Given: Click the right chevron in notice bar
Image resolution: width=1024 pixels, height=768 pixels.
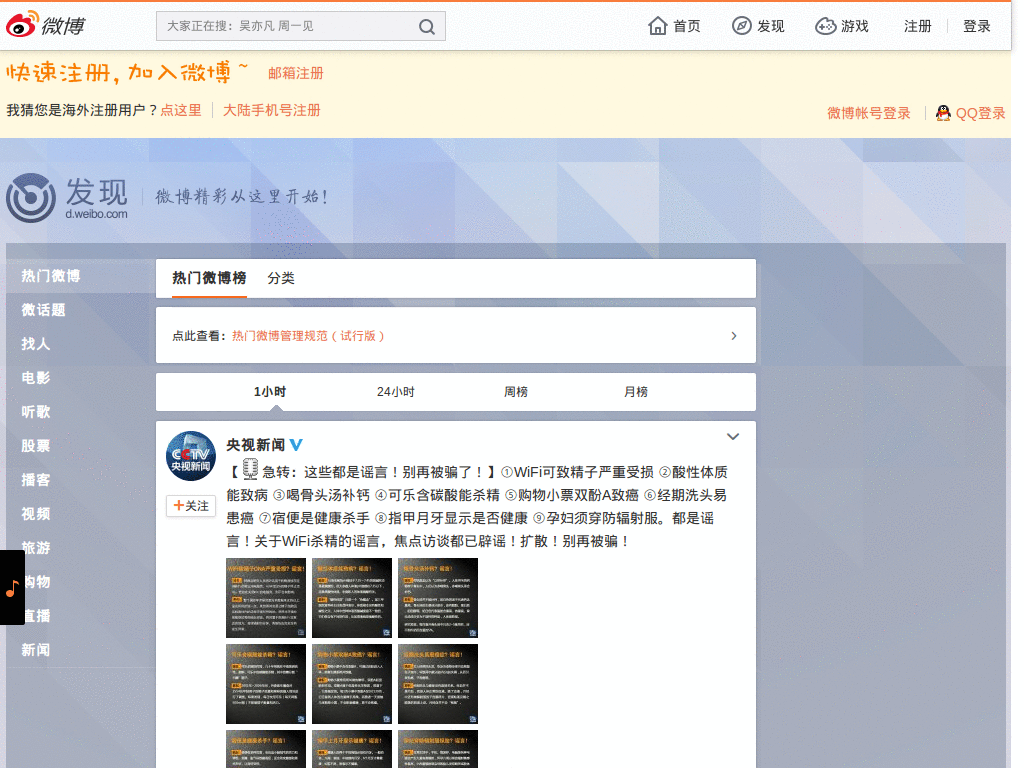Looking at the screenshot, I should 734,336.
